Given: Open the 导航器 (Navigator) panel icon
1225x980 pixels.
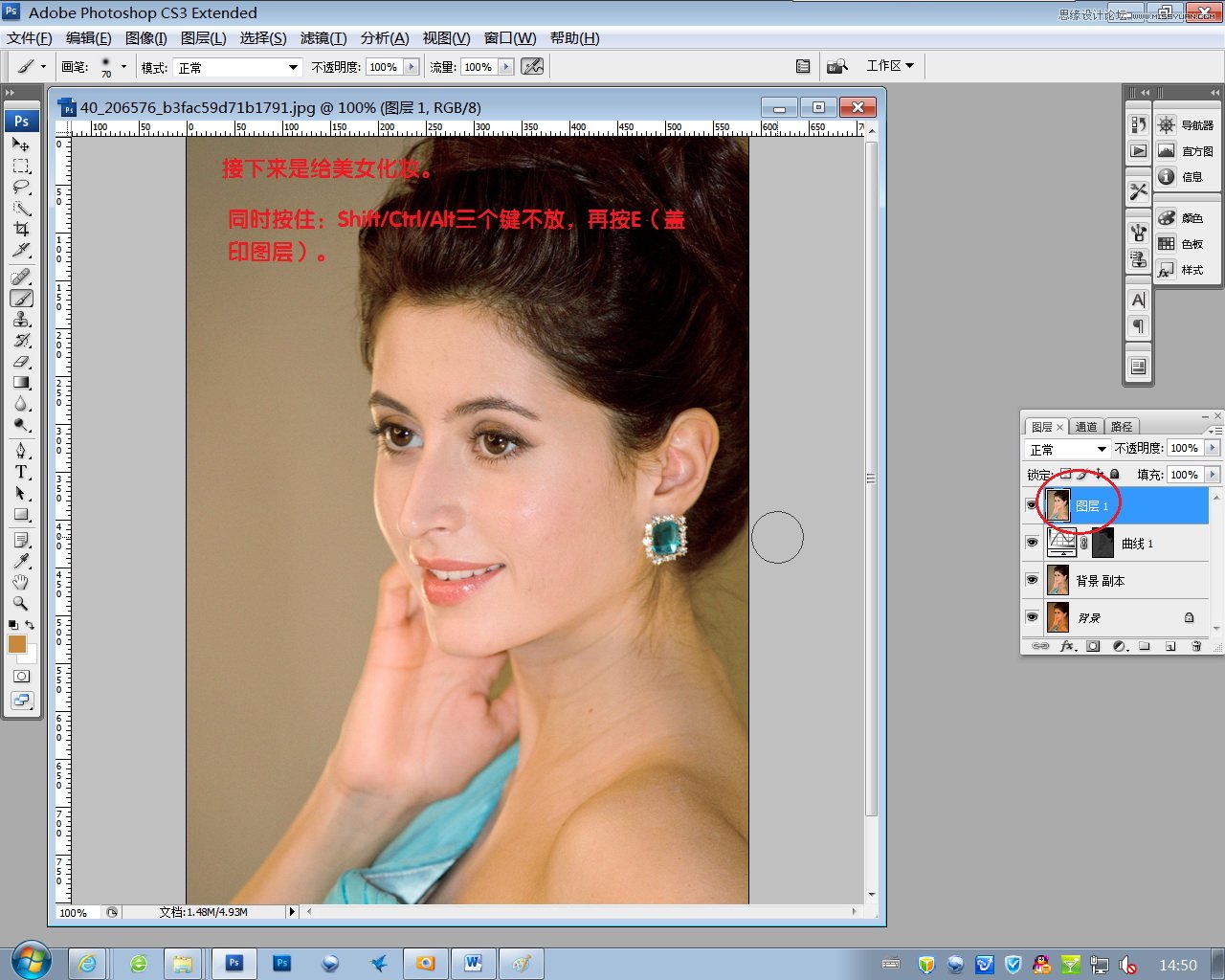Looking at the screenshot, I should pyautogui.click(x=1166, y=125).
